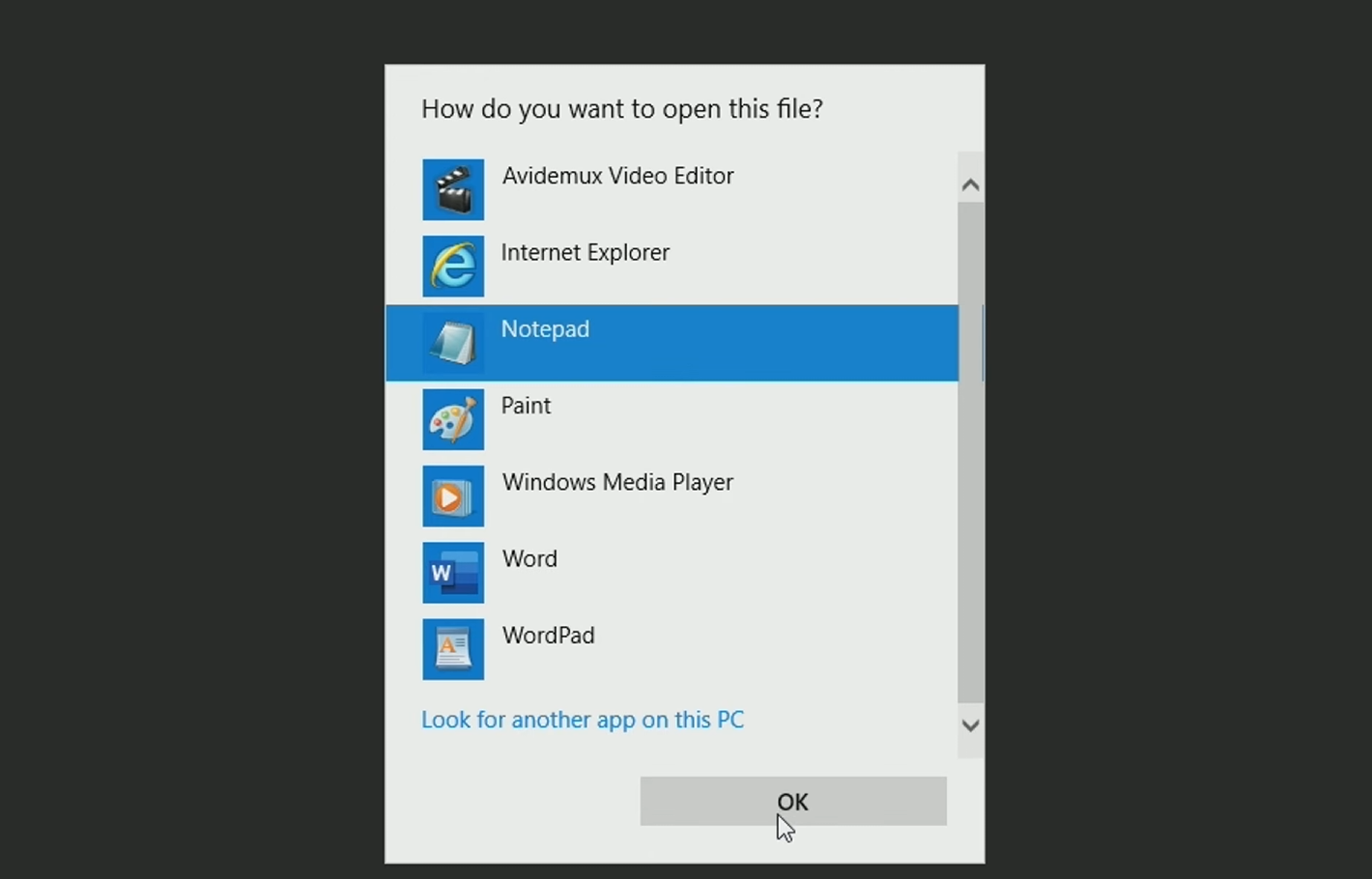Viewport: 1372px width, 879px height.
Task: Click the WordPad document icon
Action: [453, 649]
